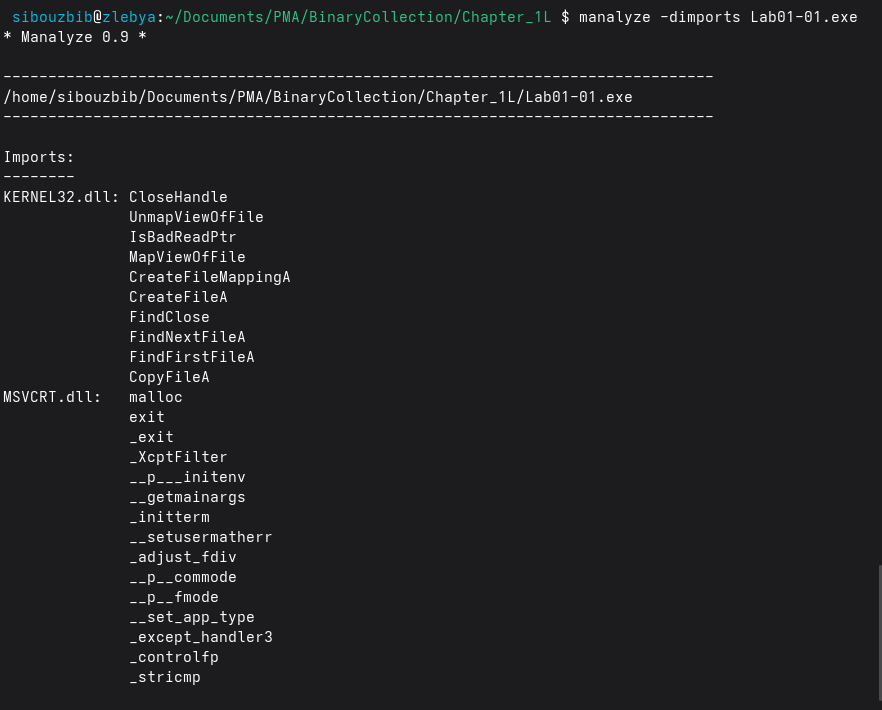
Task: Click the '_except_handler3' import entry
Action: tap(200, 637)
